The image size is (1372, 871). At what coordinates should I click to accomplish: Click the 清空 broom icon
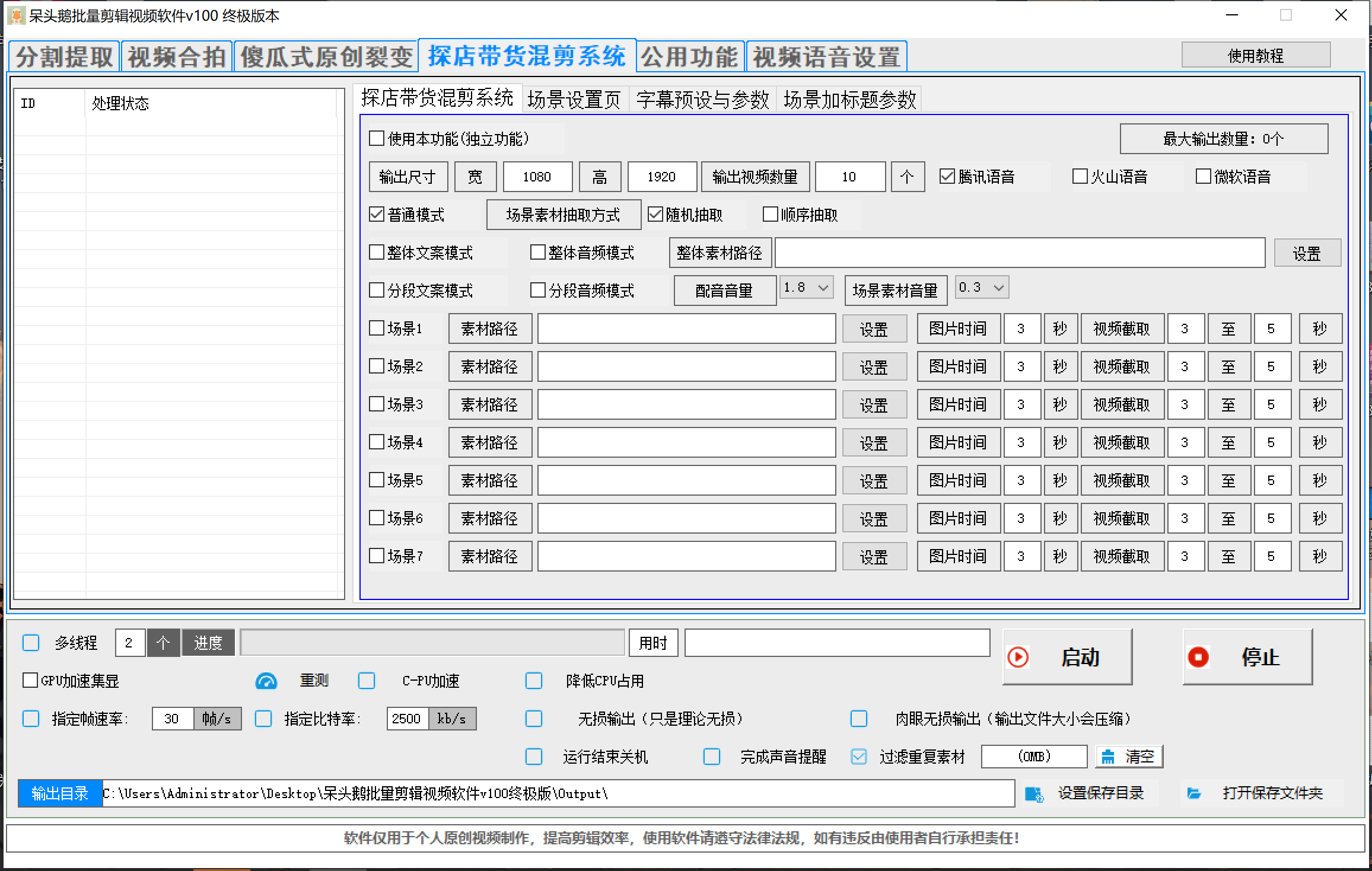(x=1107, y=757)
